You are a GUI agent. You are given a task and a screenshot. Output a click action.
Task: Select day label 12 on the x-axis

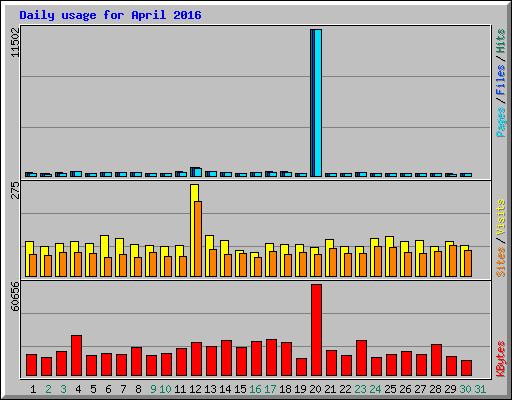point(195,389)
